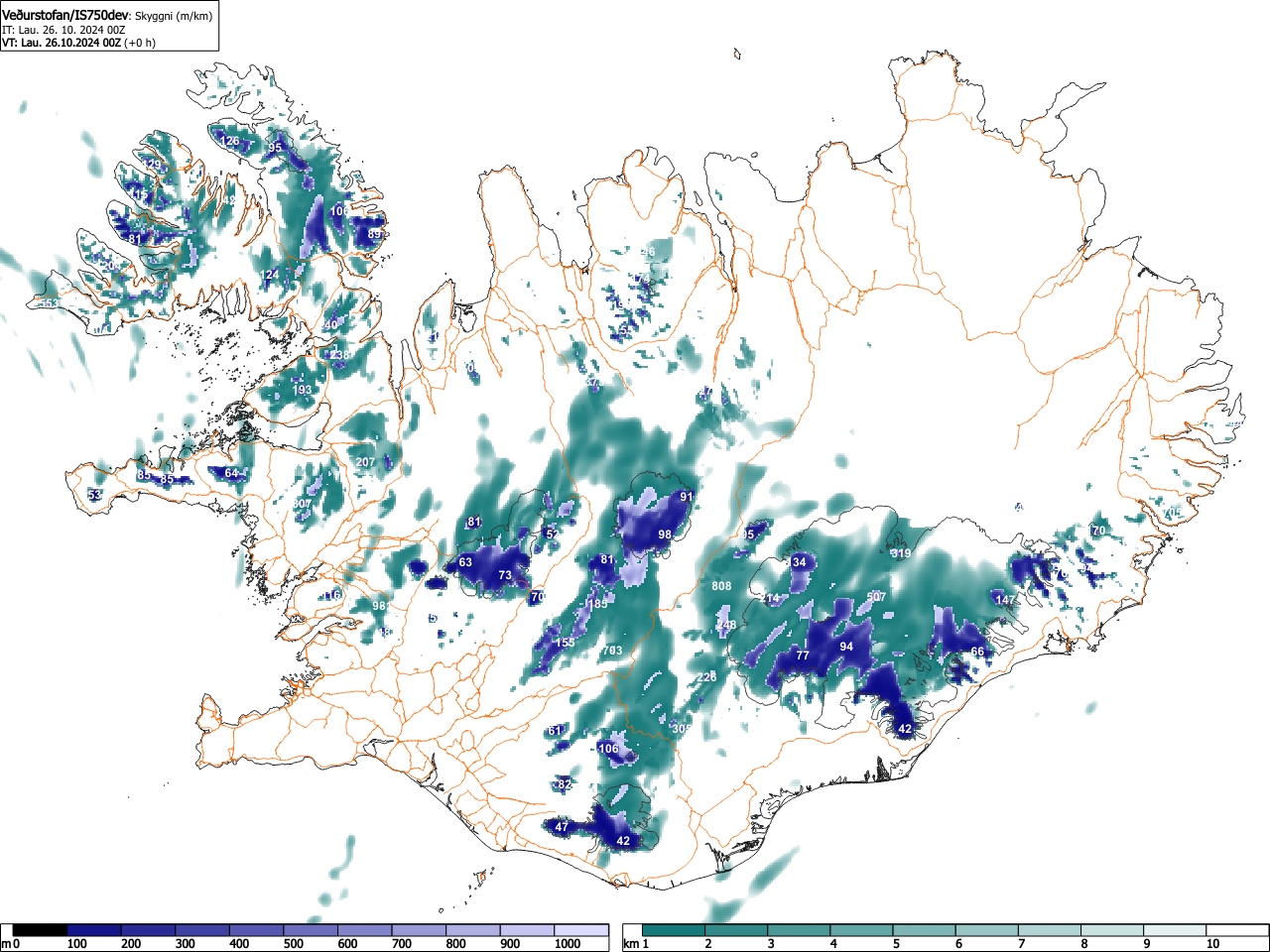Viewport: 1270px width, 952px height.
Task: Click the 73 visibility value
Action: pos(505,575)
